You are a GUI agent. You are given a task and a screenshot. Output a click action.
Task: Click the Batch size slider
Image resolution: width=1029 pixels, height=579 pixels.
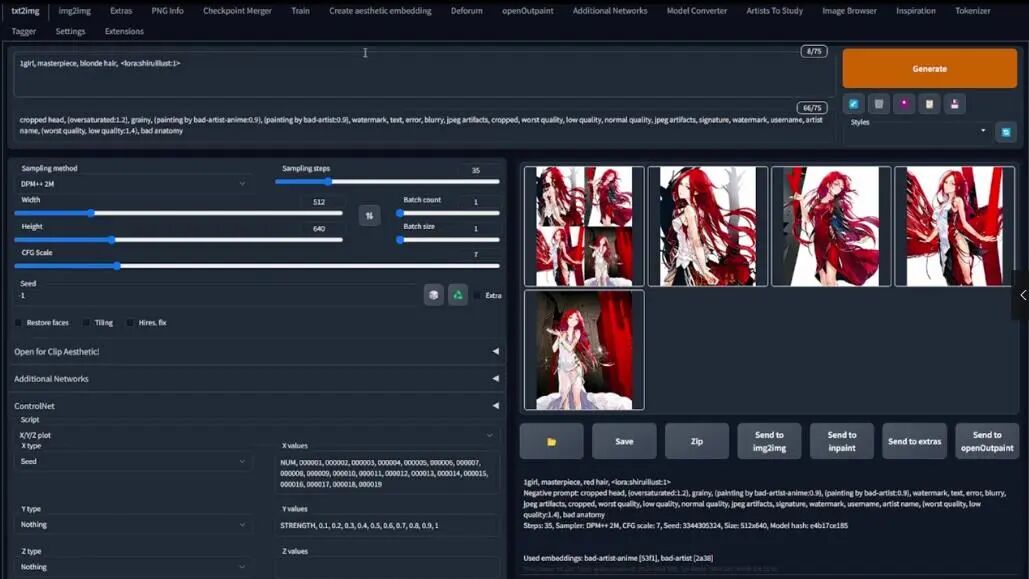449,240
